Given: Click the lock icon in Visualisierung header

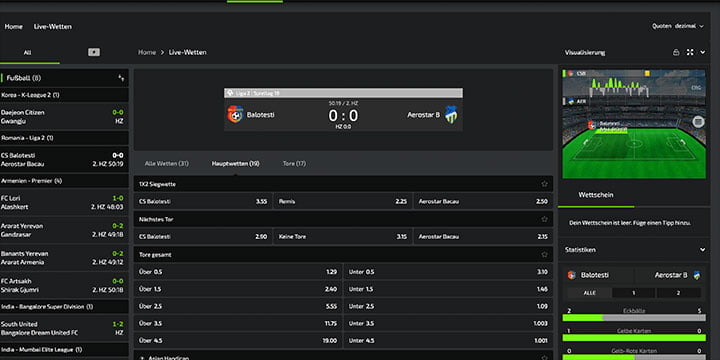Looking at the screenshot, I should [675, 52].
